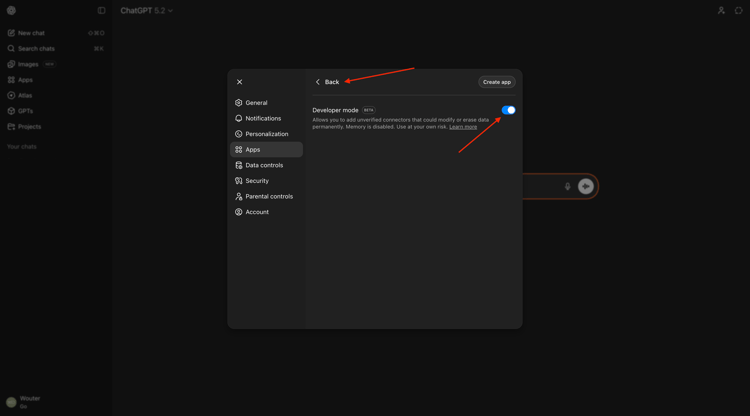Click the GPTs cube icon

(x=11, y=111)
